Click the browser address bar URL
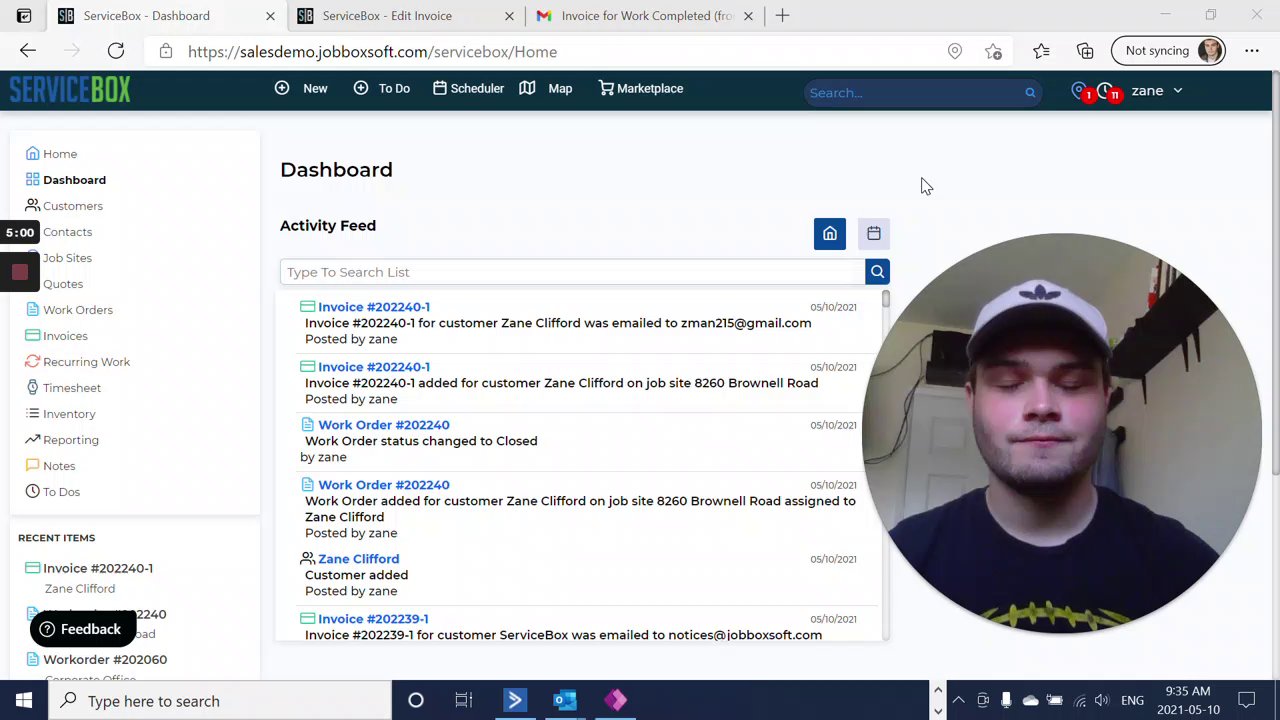 (x=372, y=52)
